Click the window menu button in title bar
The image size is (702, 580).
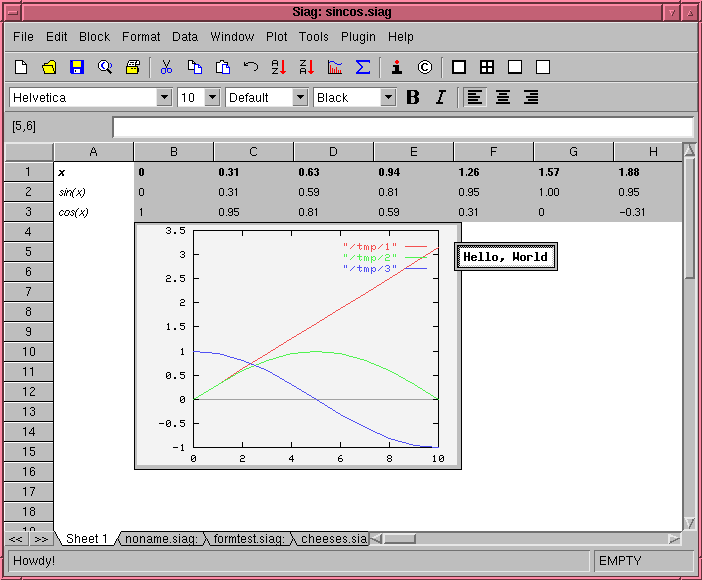[x=13, y=13]
